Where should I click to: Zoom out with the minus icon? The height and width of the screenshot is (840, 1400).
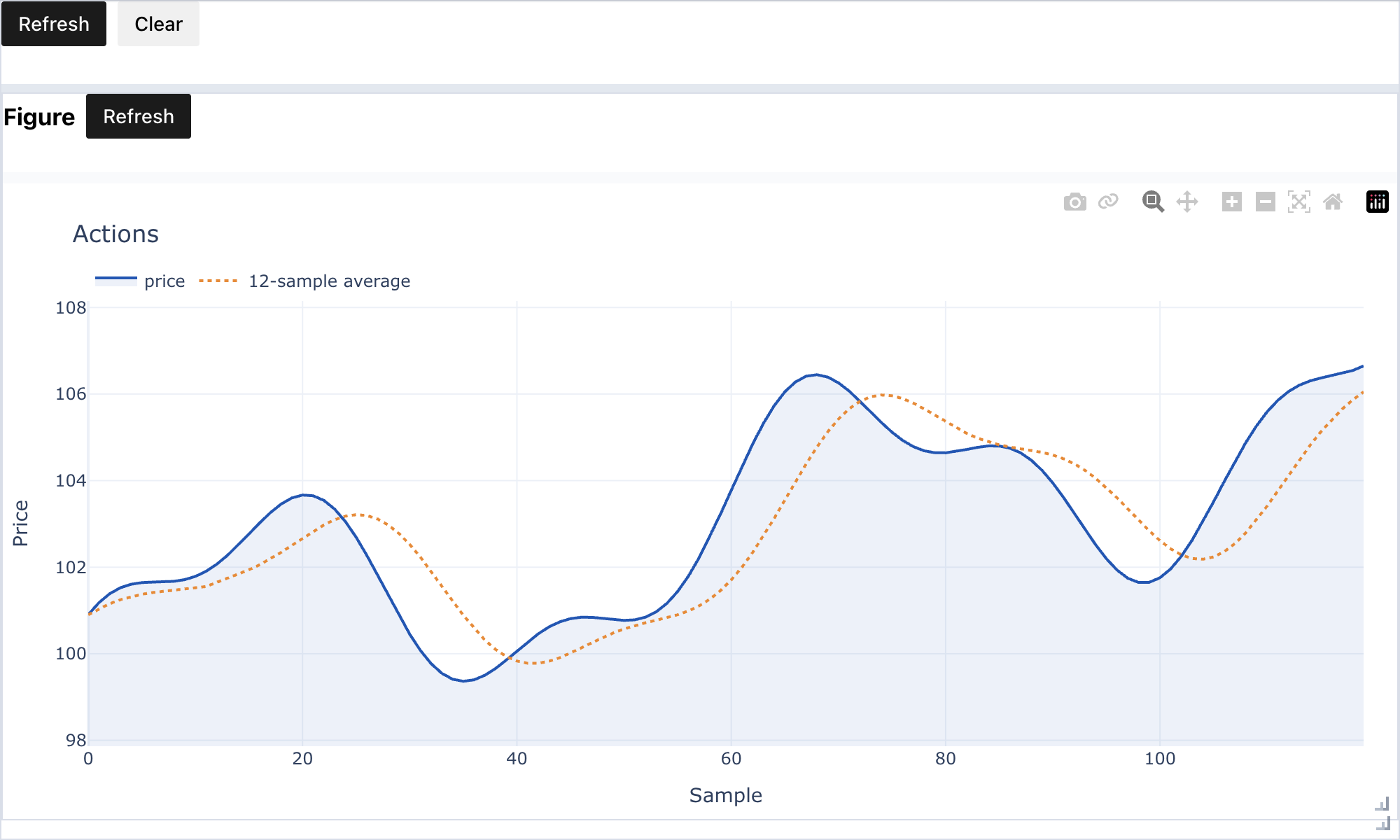(1266, 202)
